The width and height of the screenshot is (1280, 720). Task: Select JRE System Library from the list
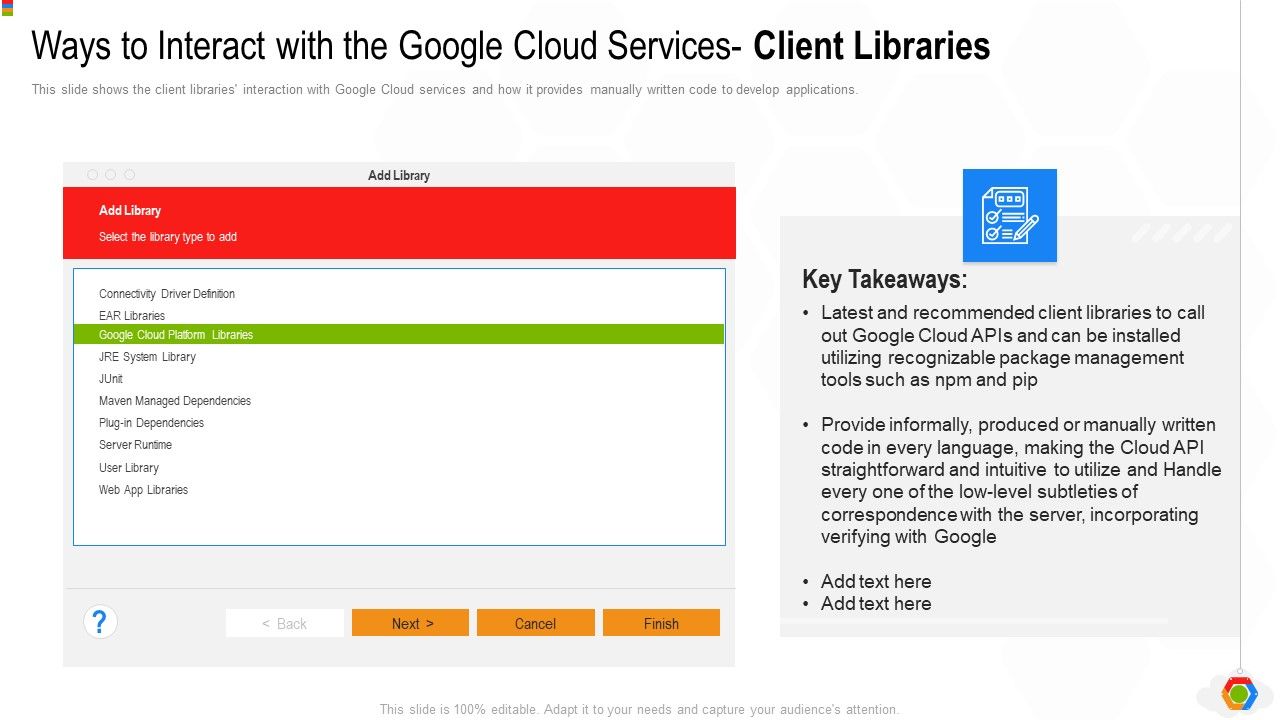tap(147, 356)
